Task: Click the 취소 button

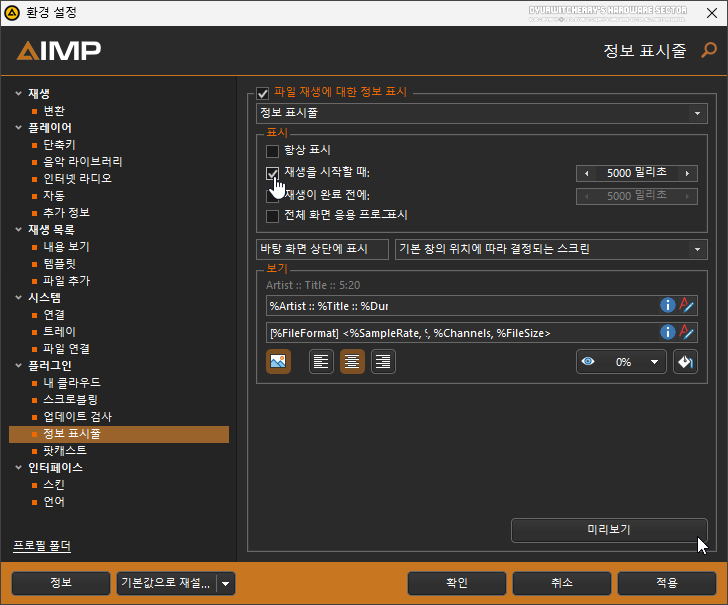Action: click(x=562, y=583)
